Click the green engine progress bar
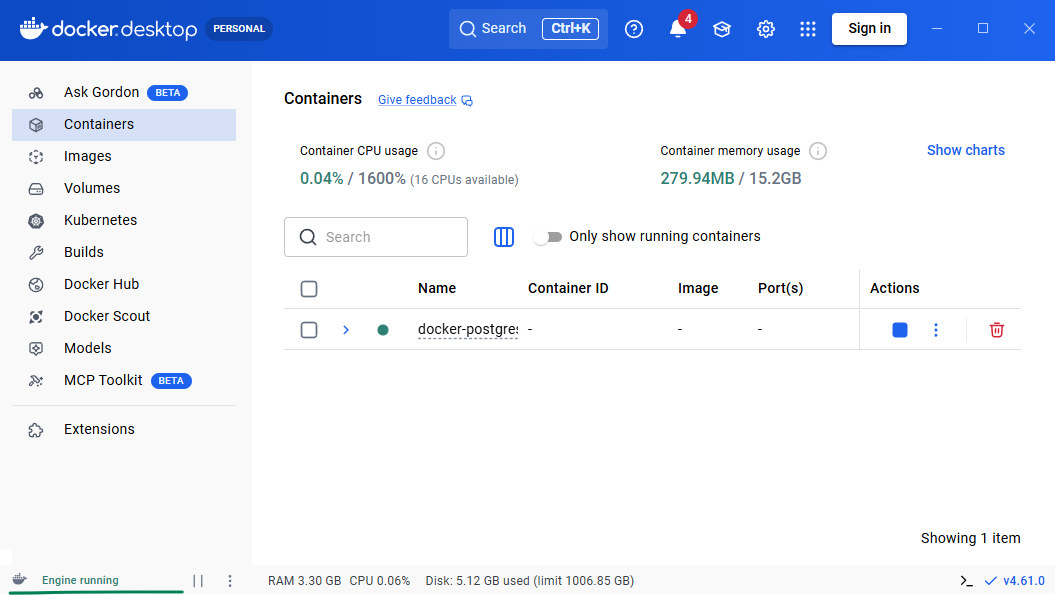1055x595 pixels. pos(95,592)
